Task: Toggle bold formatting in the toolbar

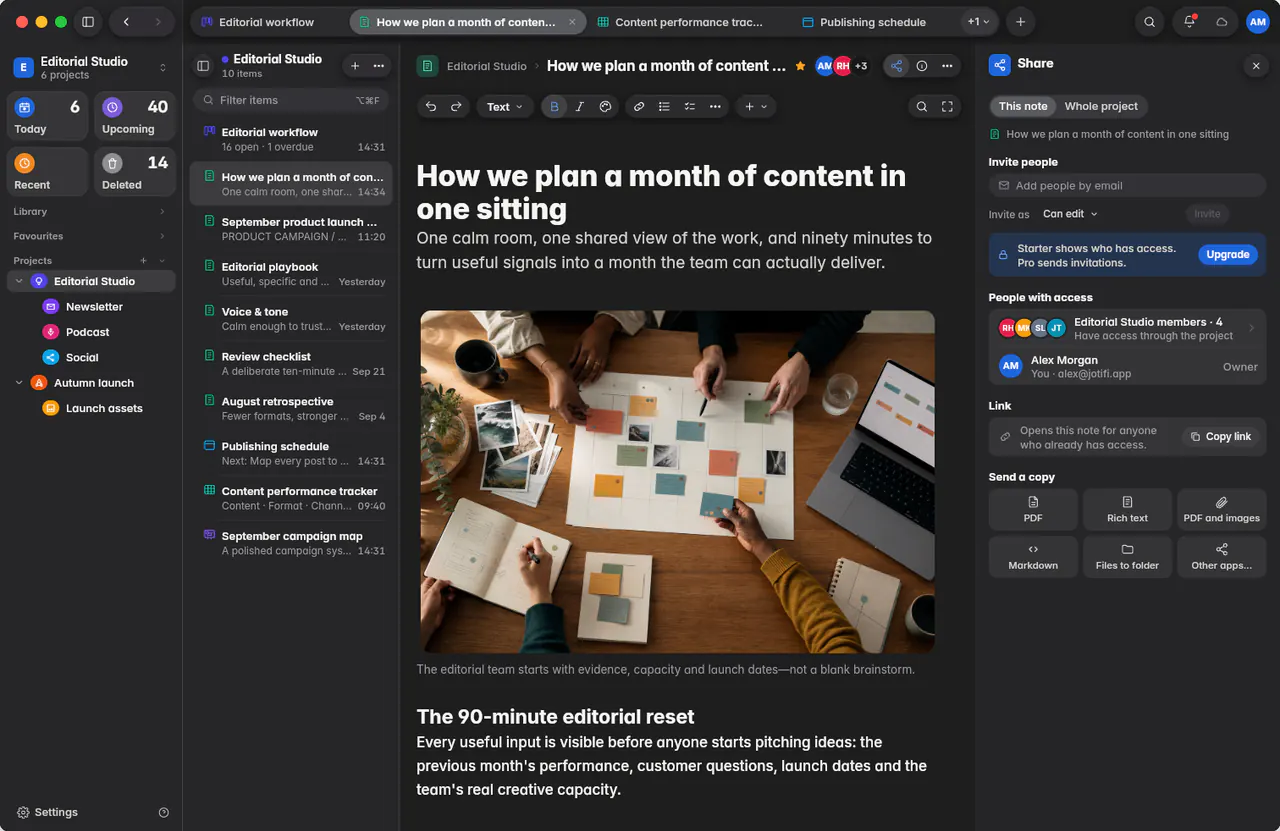Action: 554,107
